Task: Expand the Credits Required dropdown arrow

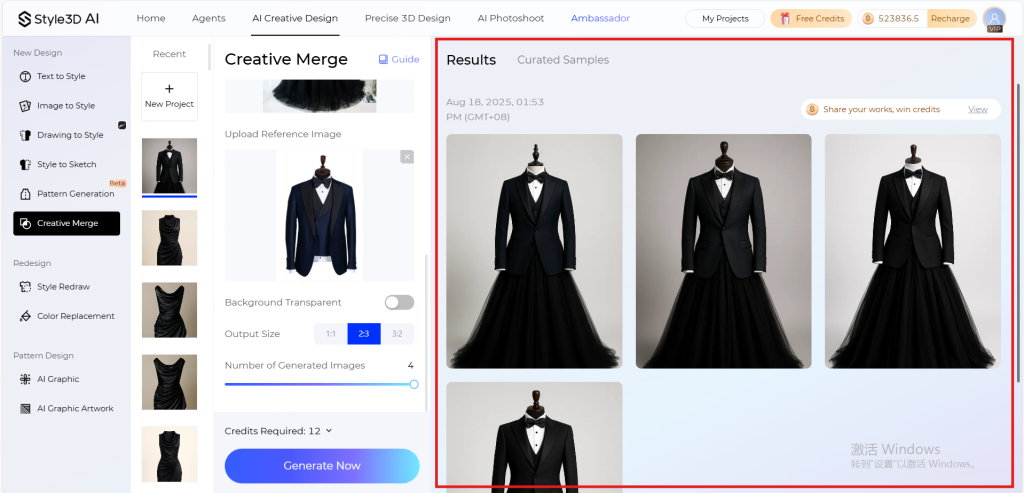Action: [x=328, y=431]
